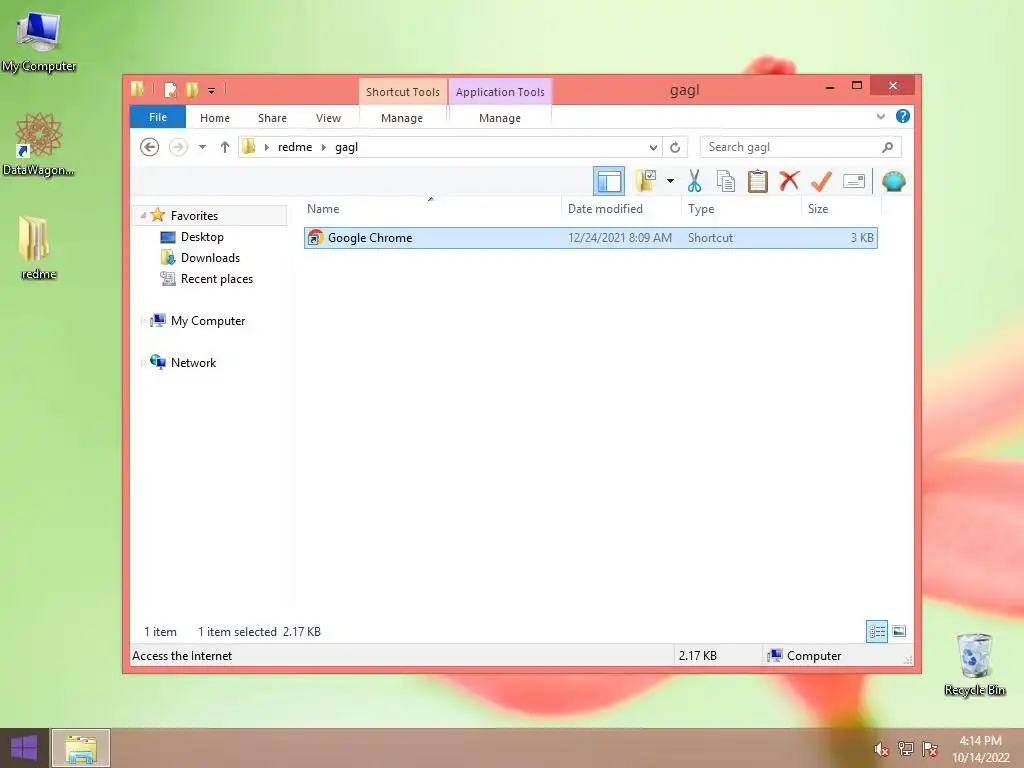The image size is (1024, 768).
Task: Click the Shortcut Tools contextual header
Action: point(402,92)
